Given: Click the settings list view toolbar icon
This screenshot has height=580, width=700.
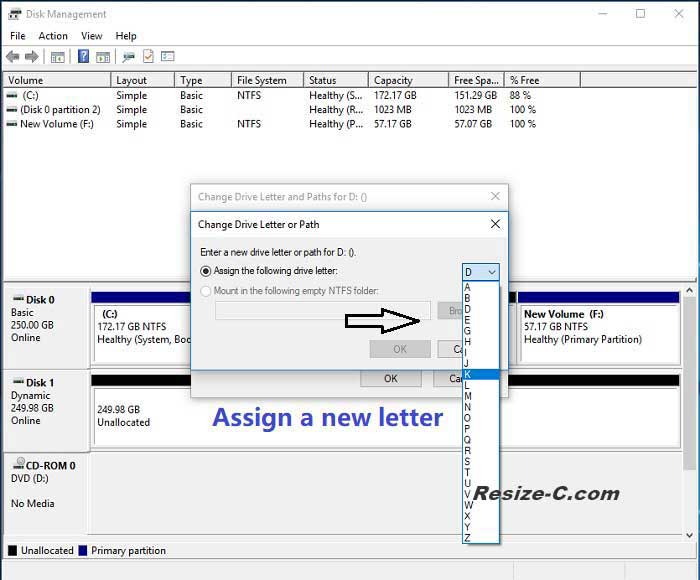Looking at the screenshot, I should point(168,56).
